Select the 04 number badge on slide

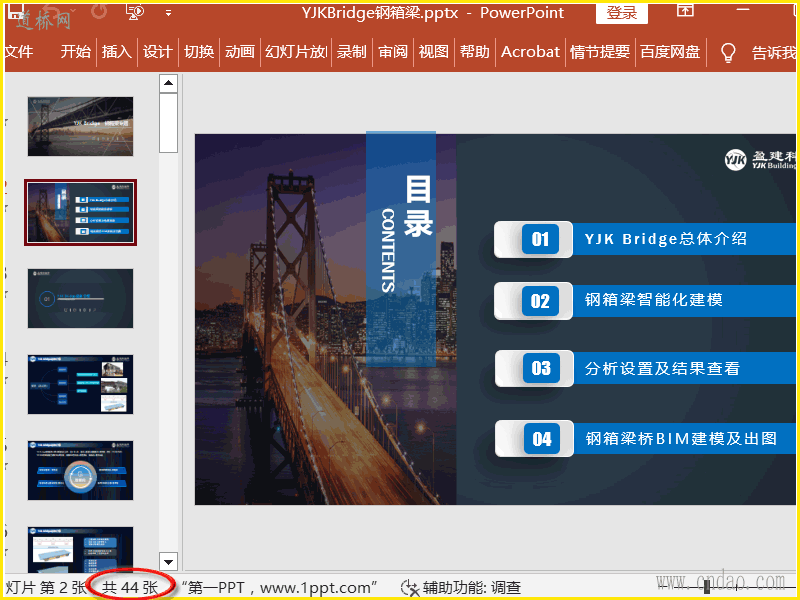541,439
